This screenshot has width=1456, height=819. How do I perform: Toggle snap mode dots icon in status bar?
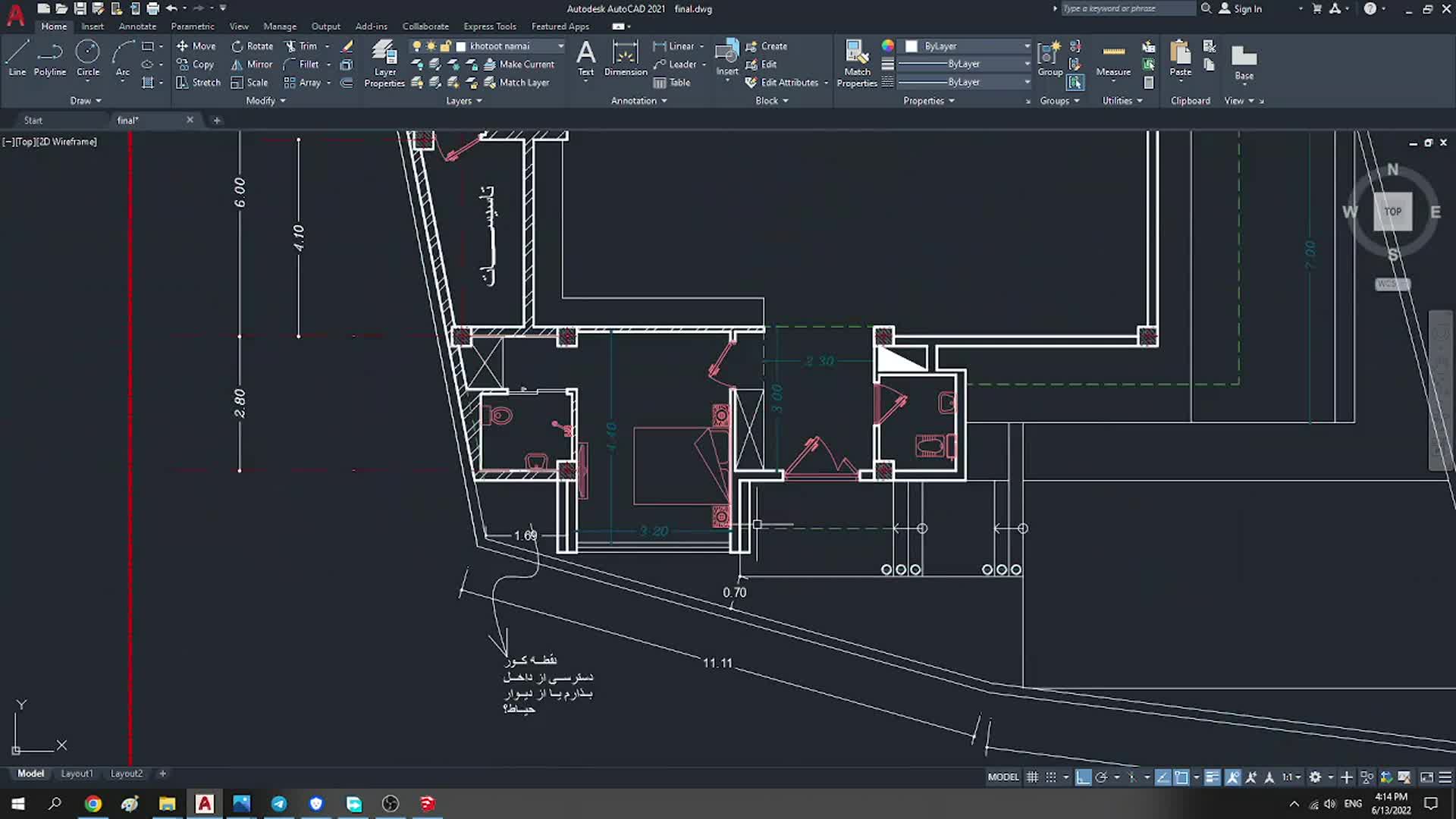(x=1051, y=777)
